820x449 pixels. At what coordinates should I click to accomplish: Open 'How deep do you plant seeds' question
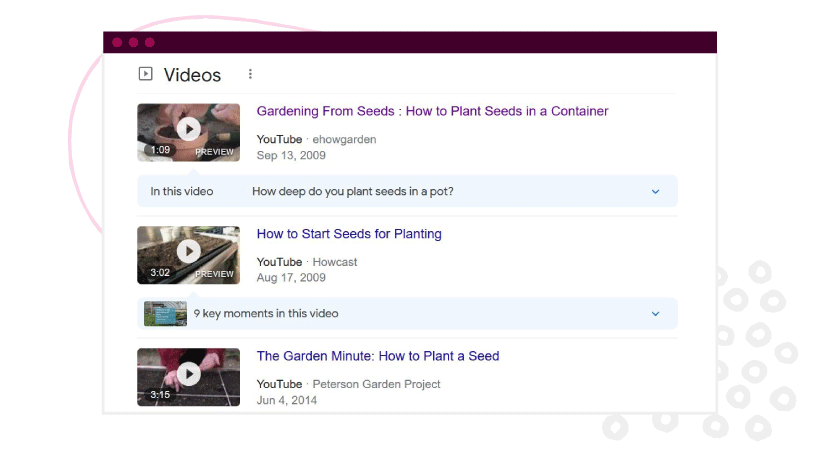tap(352, 191)
